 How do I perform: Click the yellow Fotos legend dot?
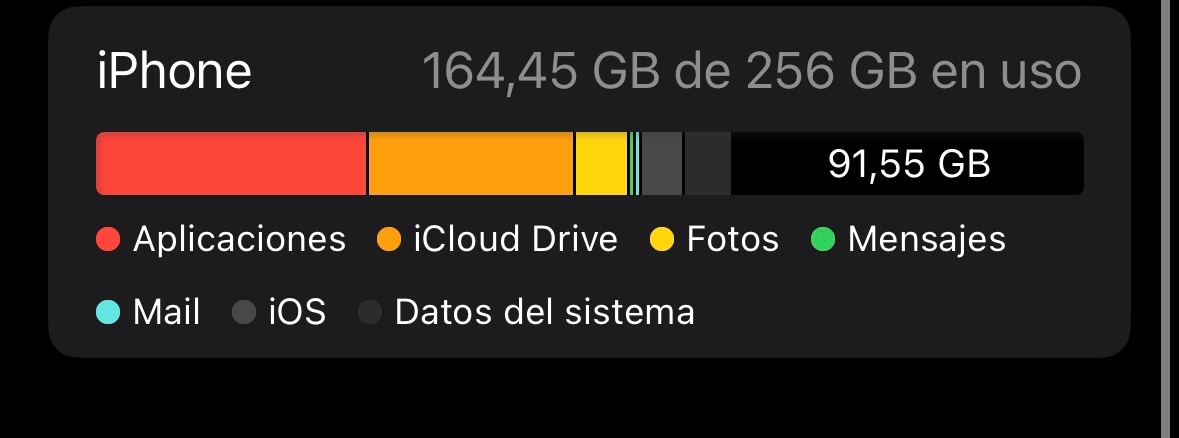pyautogui.click(x=662, y=240)
